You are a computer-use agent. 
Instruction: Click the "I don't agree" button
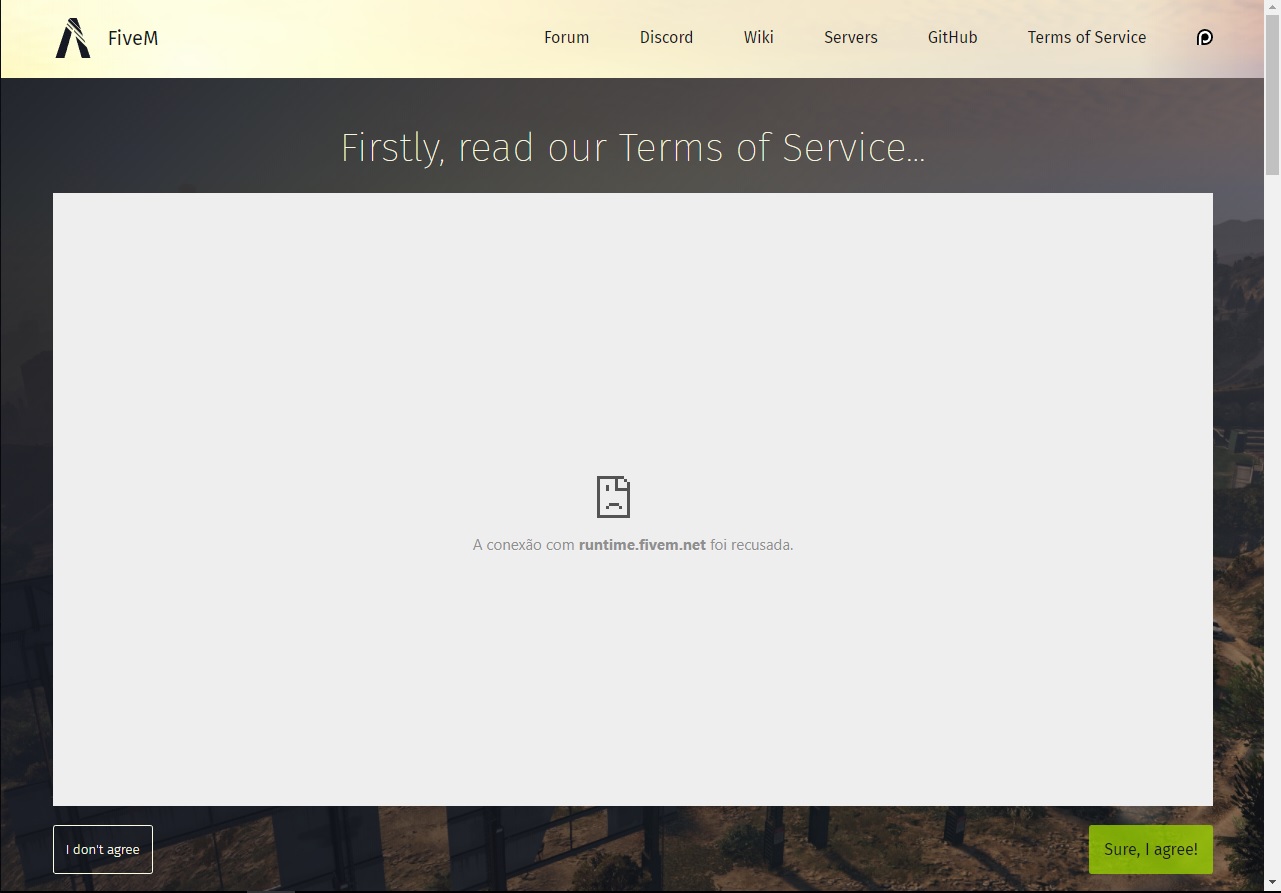[103, 849]
